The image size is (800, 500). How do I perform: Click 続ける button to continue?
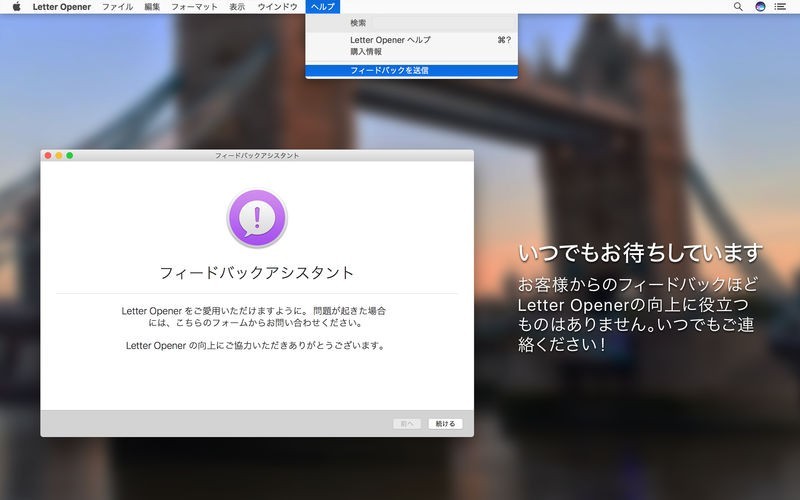[445, 423]
